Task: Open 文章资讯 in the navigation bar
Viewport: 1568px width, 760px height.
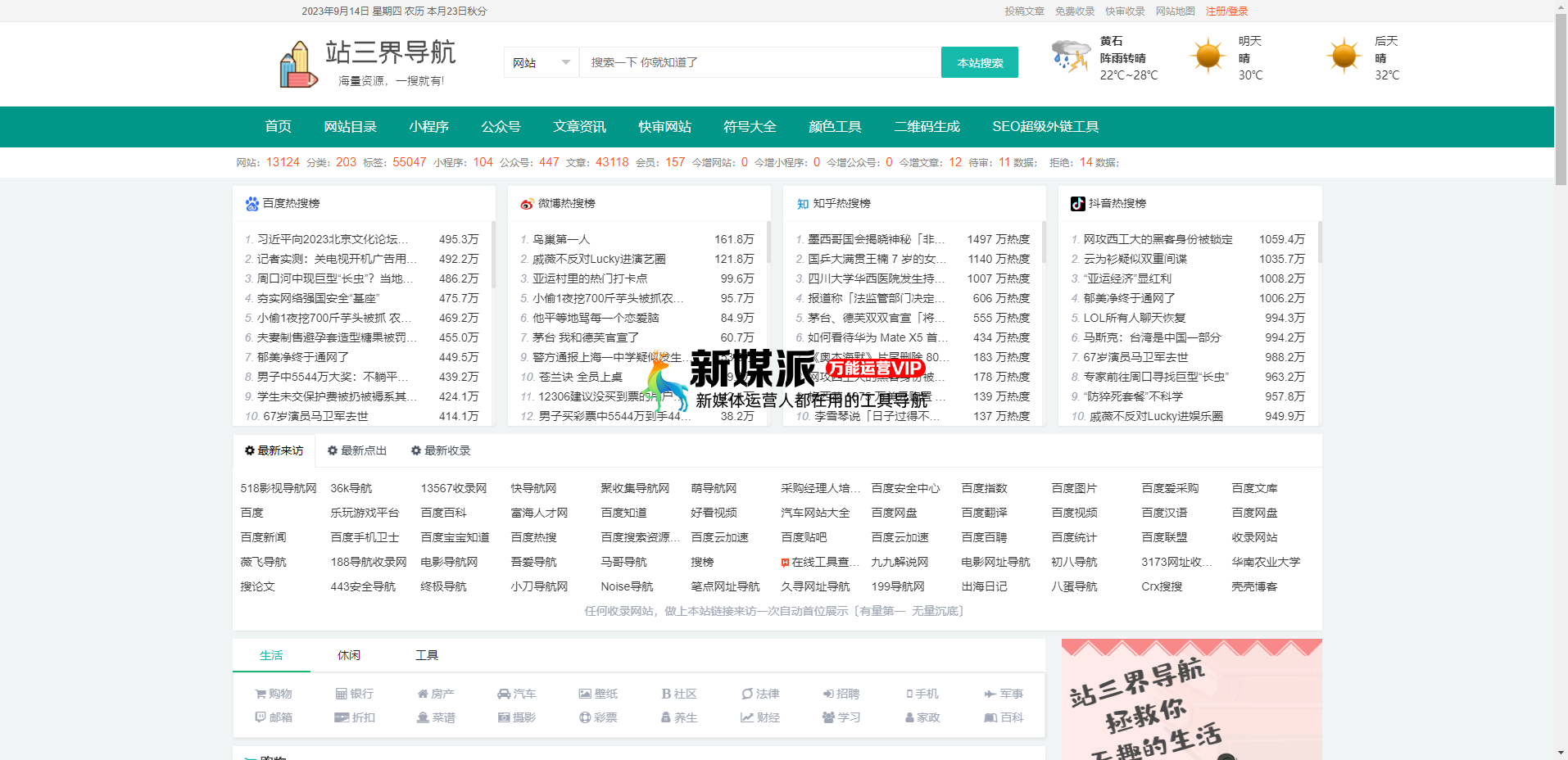Action: tap(579, 127)
